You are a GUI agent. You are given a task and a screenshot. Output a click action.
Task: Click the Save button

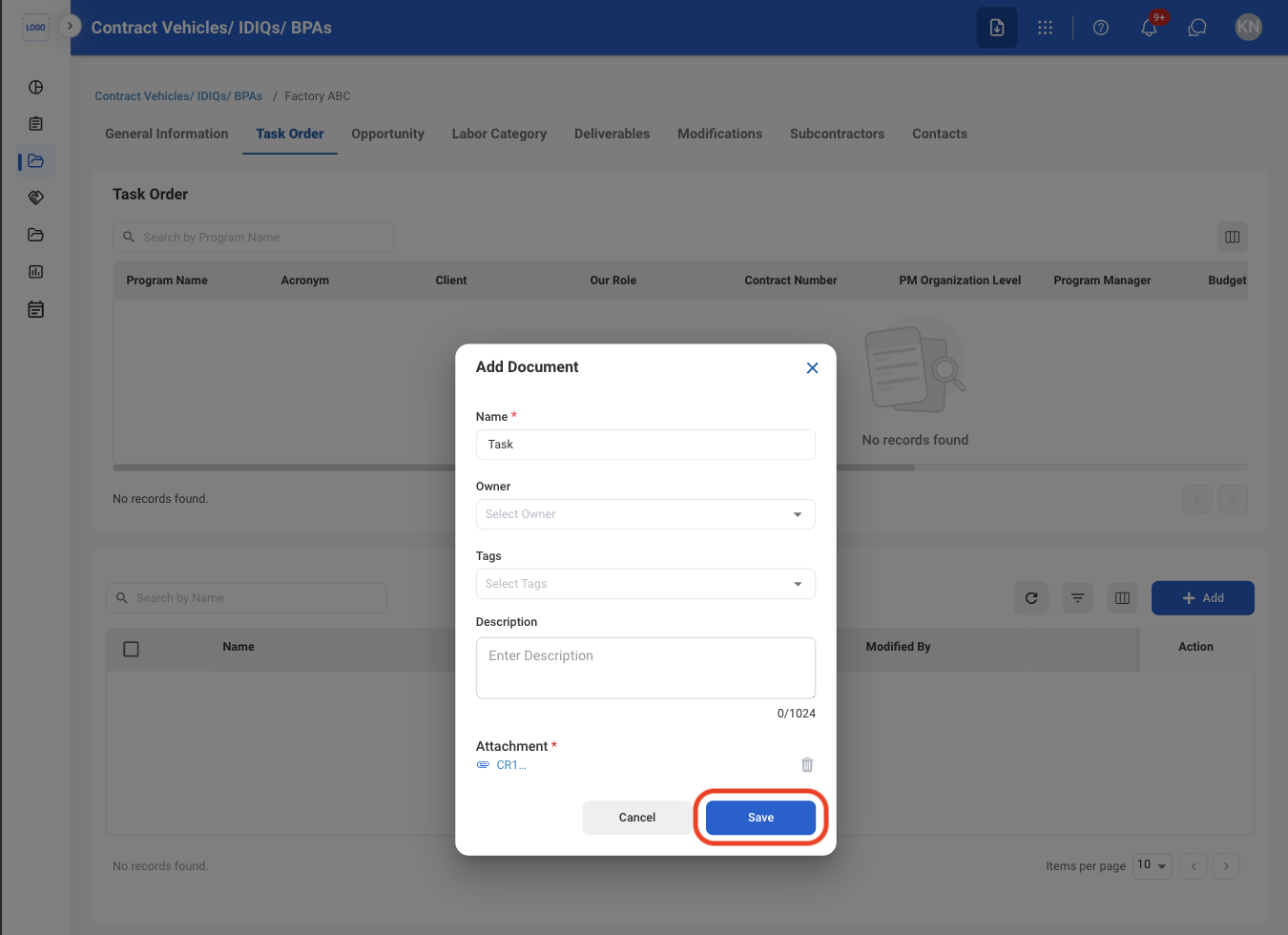(x=760, y=818)
